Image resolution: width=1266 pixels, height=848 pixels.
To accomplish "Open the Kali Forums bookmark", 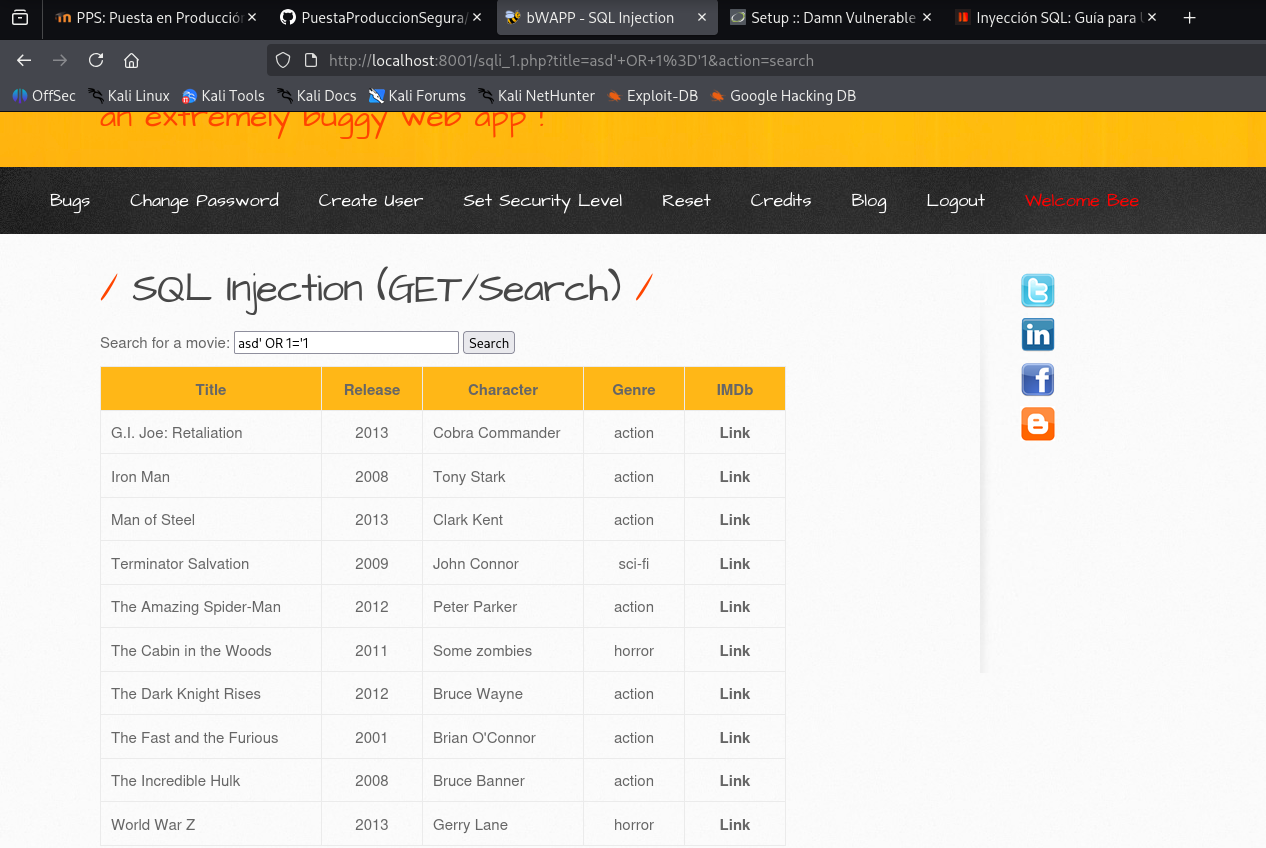I will [417, 96].
